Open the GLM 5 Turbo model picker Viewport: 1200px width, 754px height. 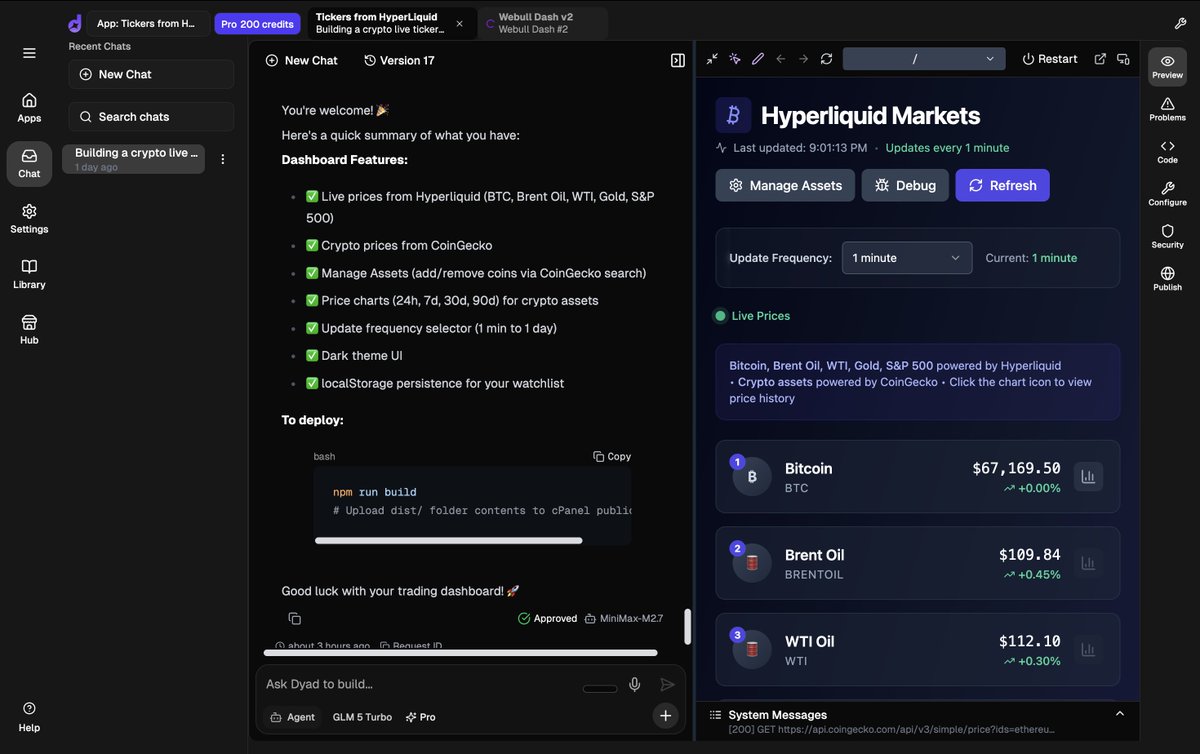[x=362, y=717]
